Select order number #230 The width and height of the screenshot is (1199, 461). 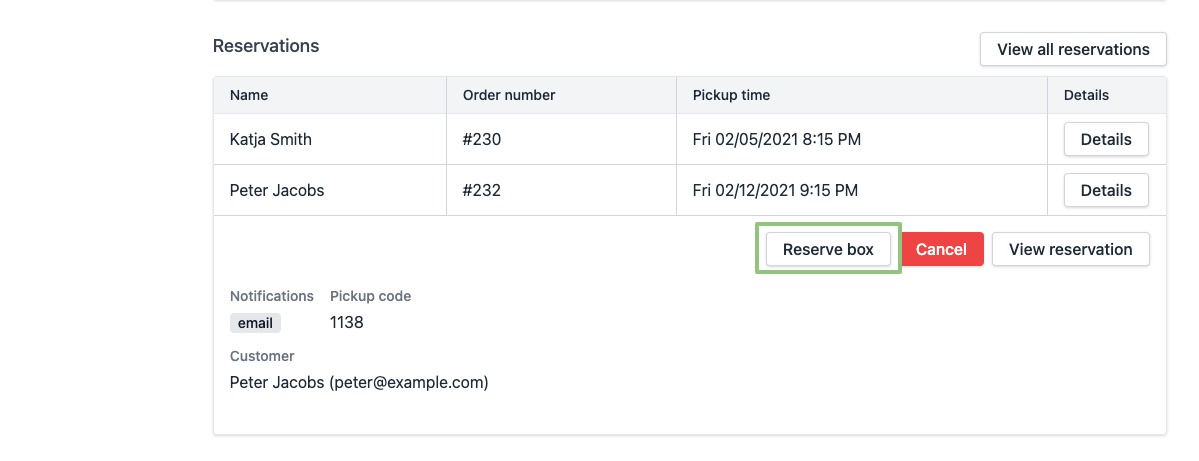[x=482, y=140]
